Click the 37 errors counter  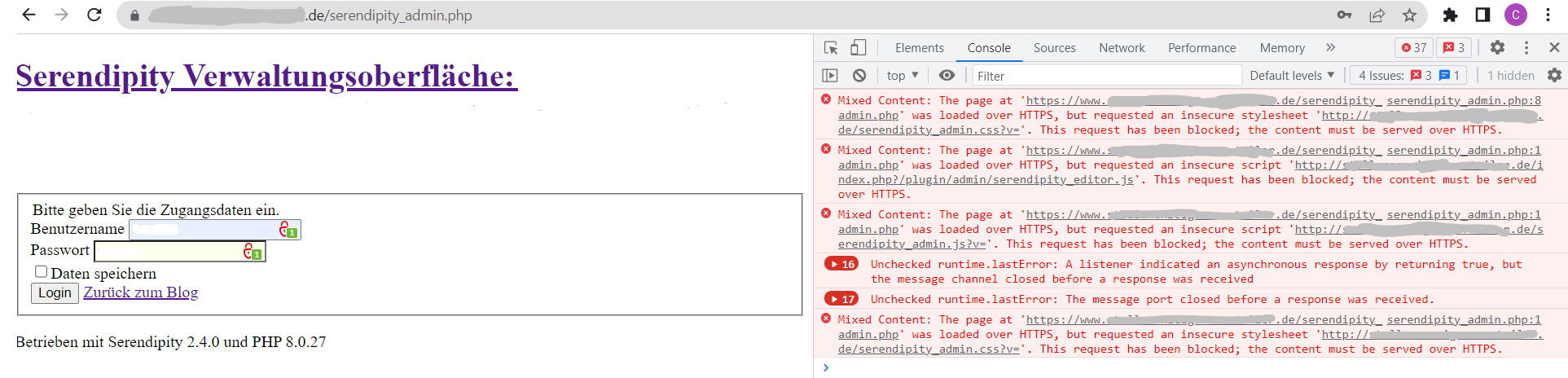click(1414, 48)
